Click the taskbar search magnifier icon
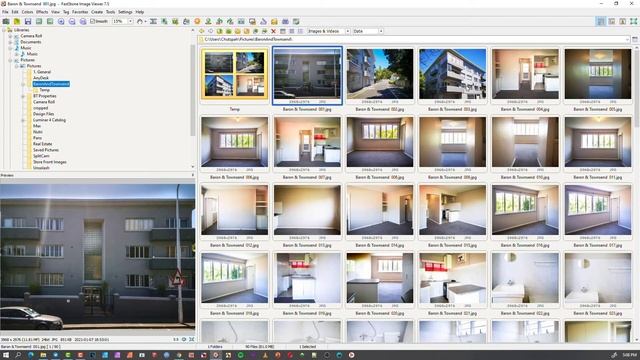The image size is (640, 360). pyautogui.click(x=18, y=355)
